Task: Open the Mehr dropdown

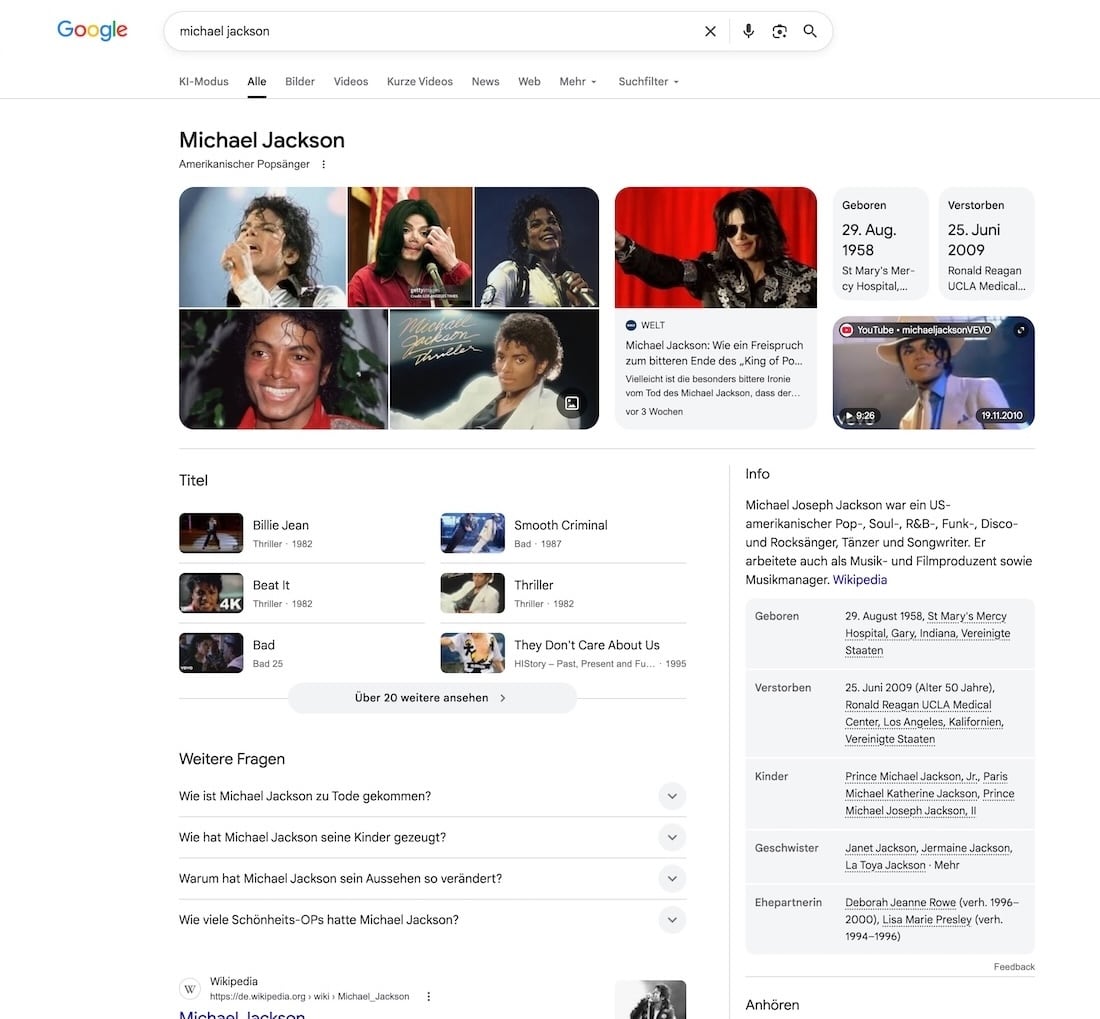Action: coord(577,81)
